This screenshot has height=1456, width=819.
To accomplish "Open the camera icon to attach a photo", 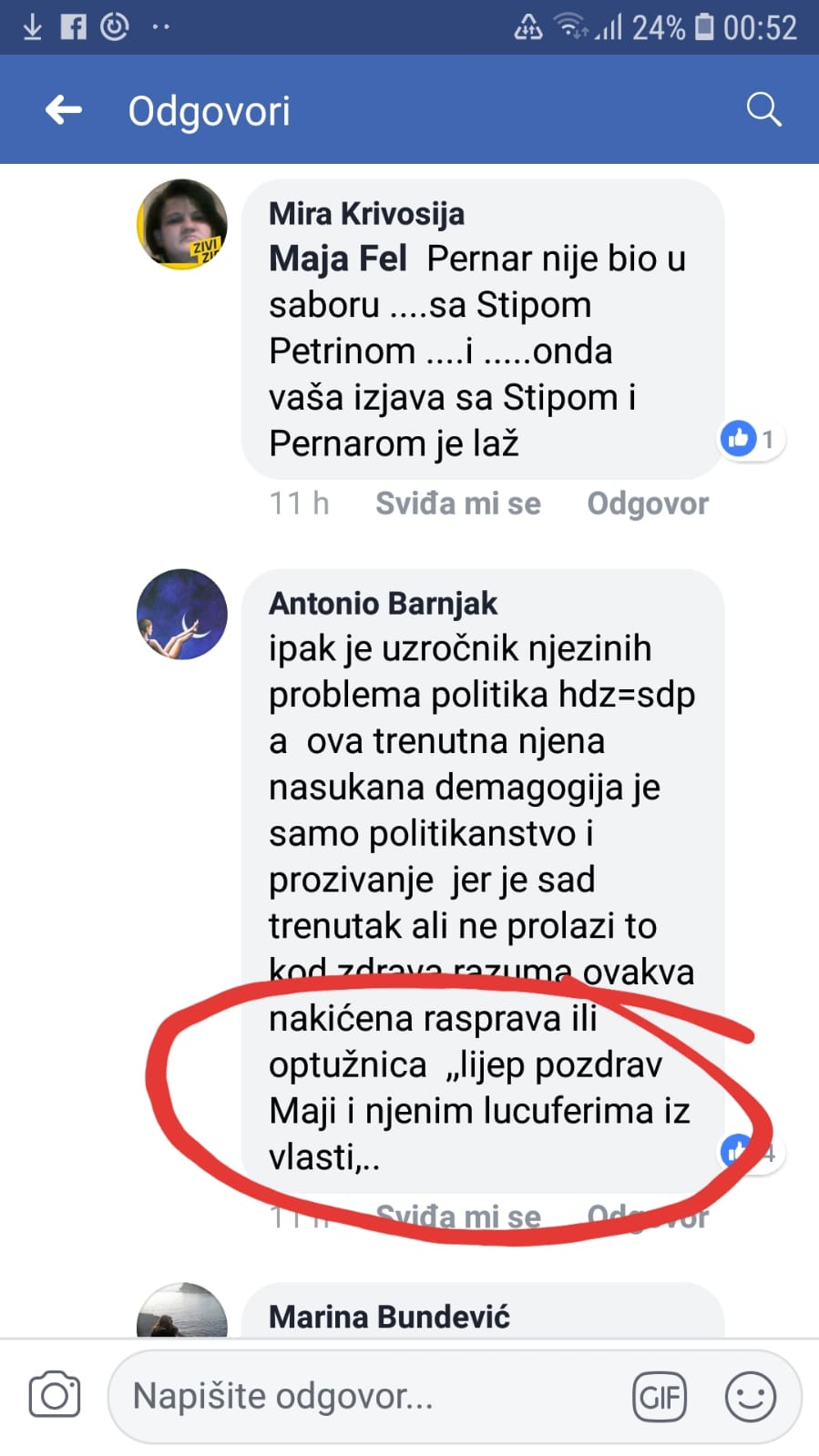I will pos(55,1394).
